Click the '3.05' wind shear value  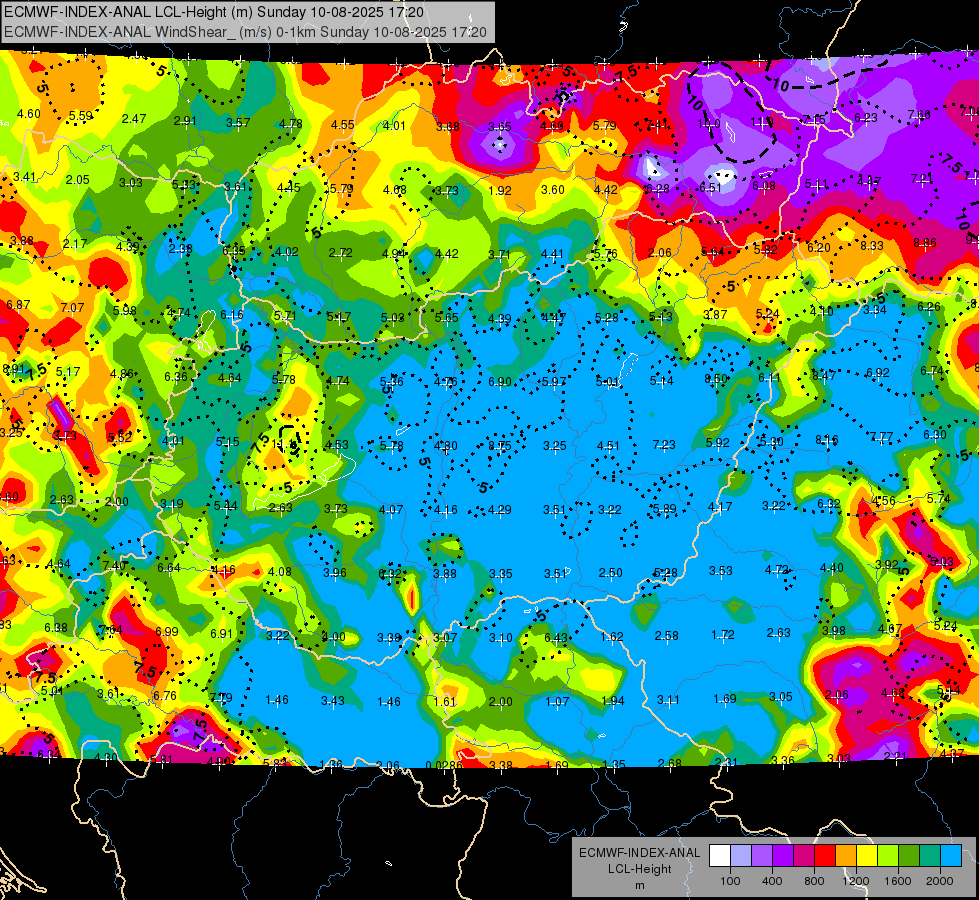tap(780, 697)
